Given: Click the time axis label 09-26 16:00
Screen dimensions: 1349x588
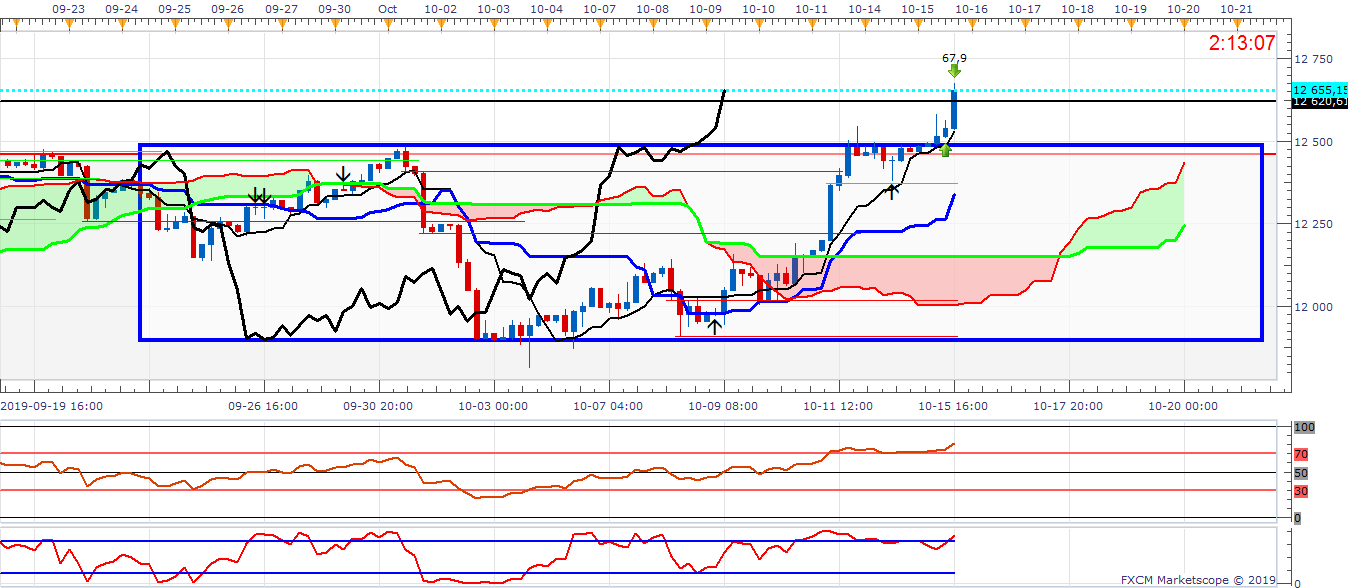Looking at the screenshot, I should tap(263, 406).
